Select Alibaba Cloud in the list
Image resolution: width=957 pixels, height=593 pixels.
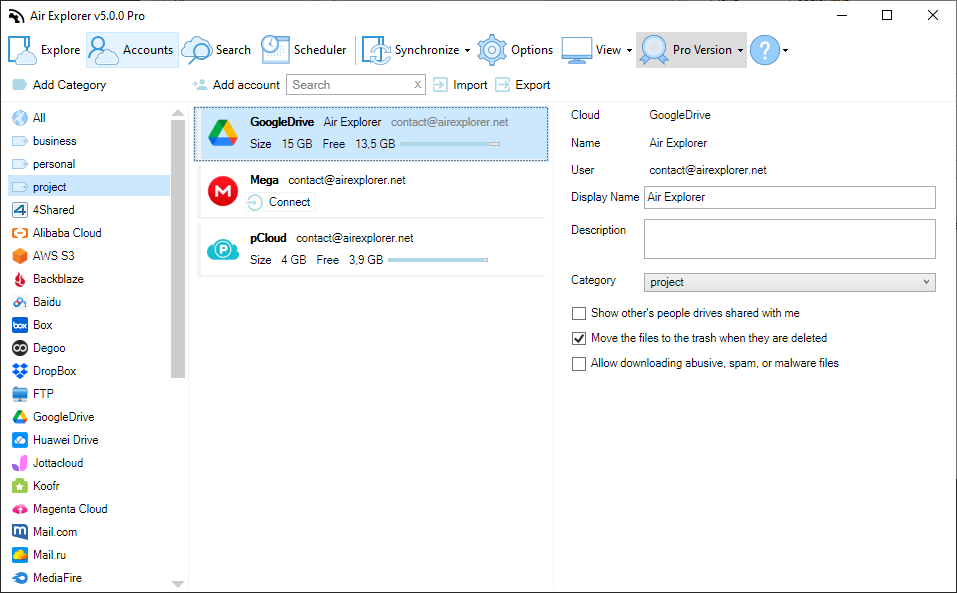(x=89, y=233)
